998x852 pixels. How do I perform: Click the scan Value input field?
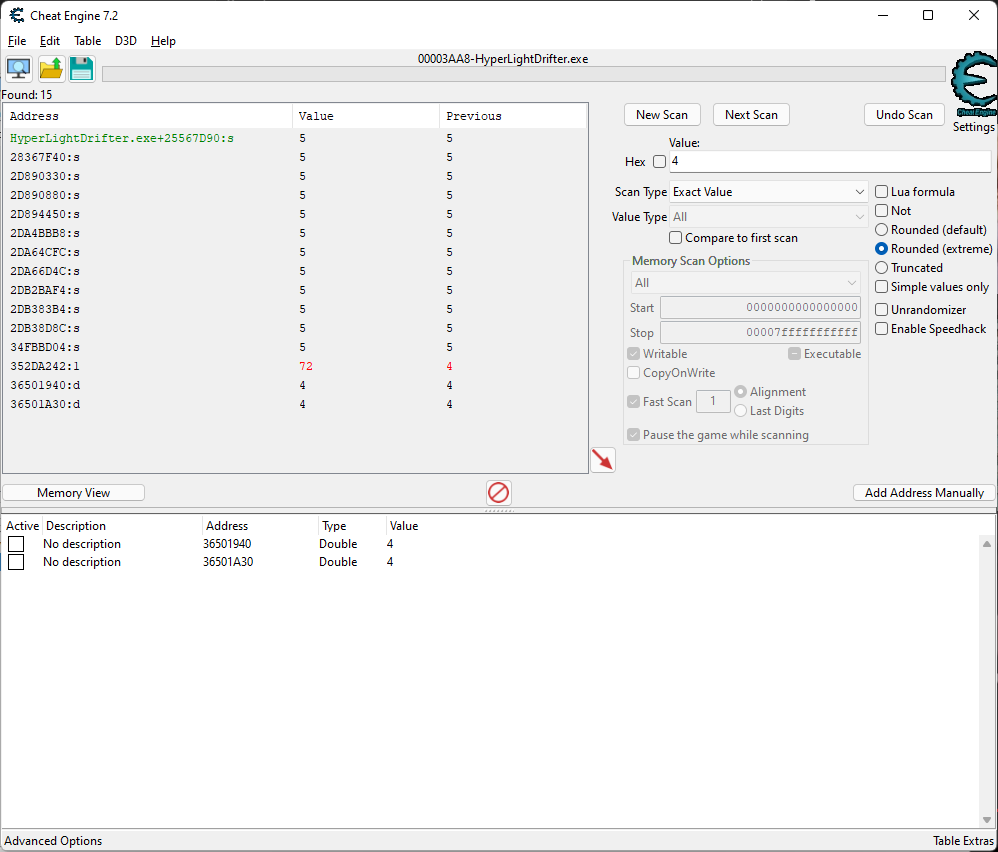829,161
